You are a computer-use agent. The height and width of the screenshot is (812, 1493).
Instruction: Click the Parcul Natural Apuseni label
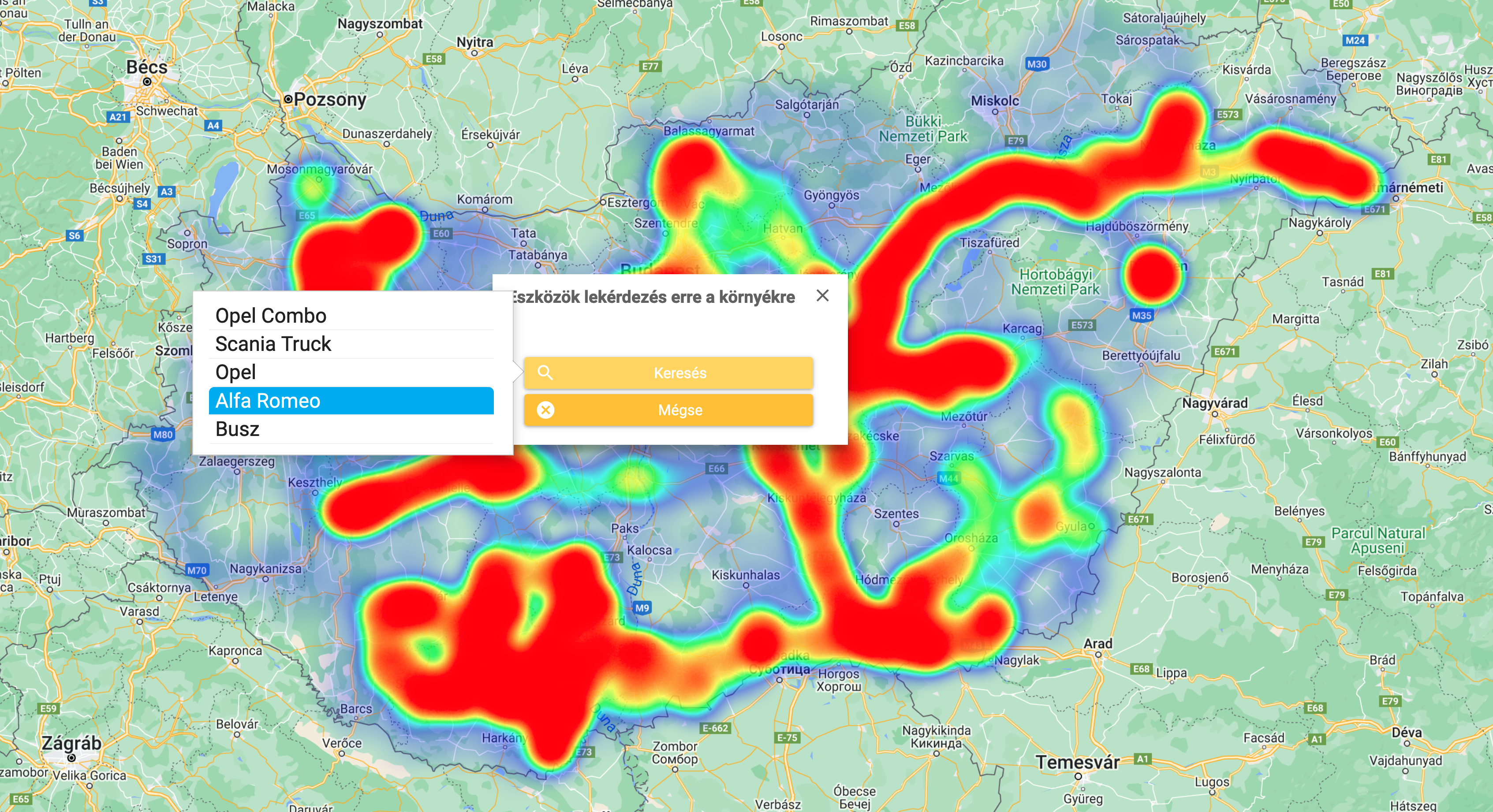point(1378,540)
